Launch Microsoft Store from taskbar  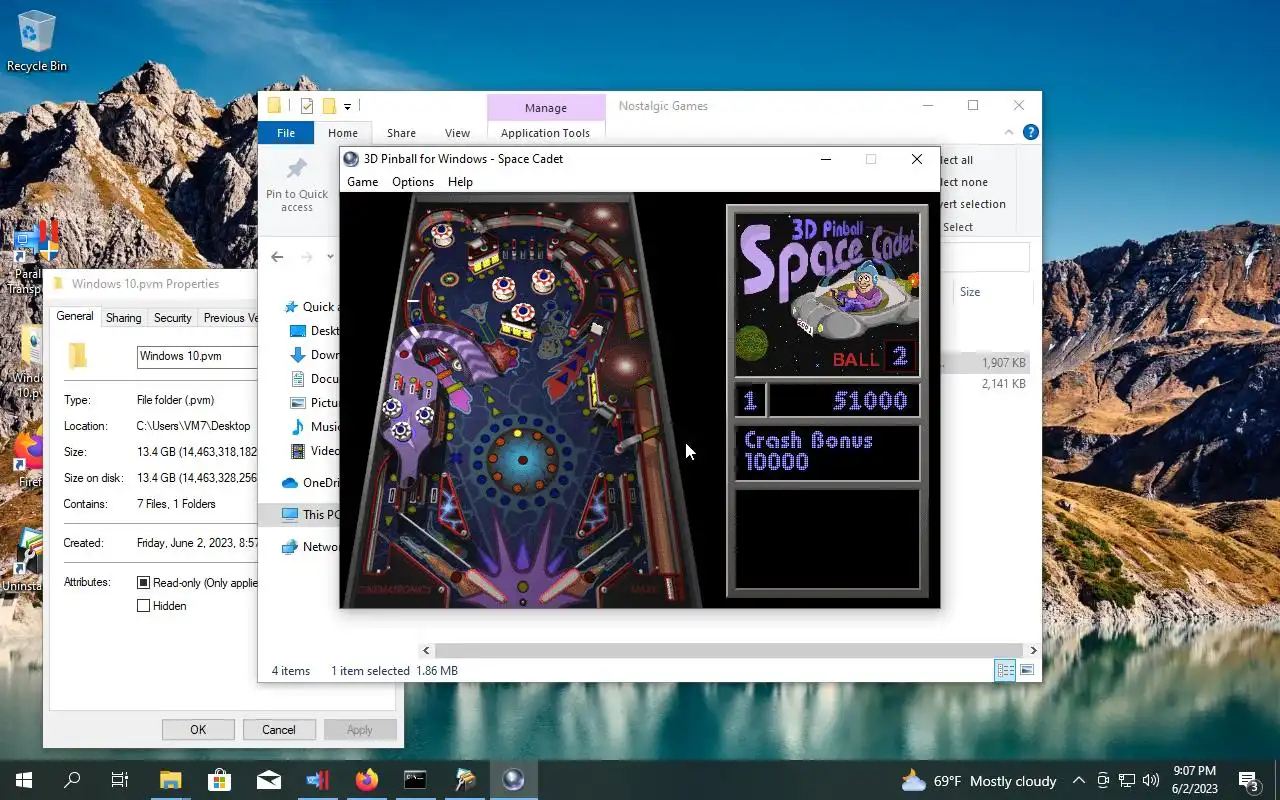click(219, 780)
